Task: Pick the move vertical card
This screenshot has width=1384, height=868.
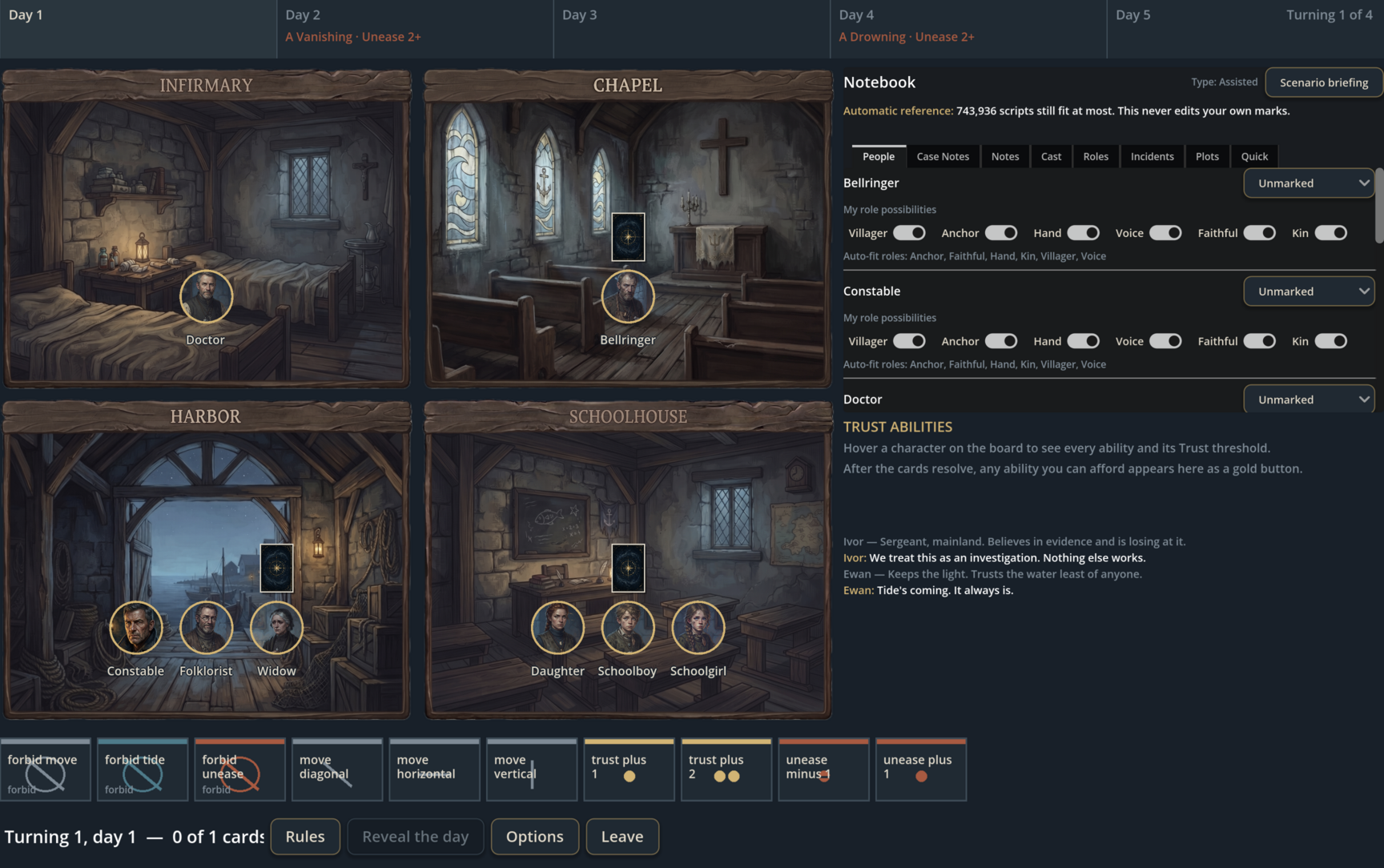Action: [x=532, y=770]
